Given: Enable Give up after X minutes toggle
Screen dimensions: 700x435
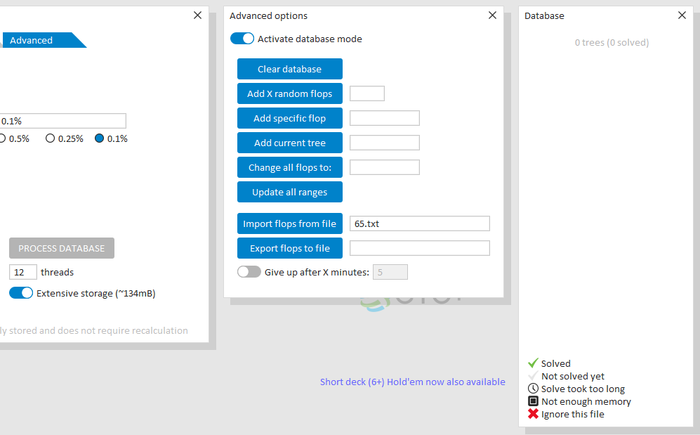Looking at the screenshot, I should coord(249,272).
